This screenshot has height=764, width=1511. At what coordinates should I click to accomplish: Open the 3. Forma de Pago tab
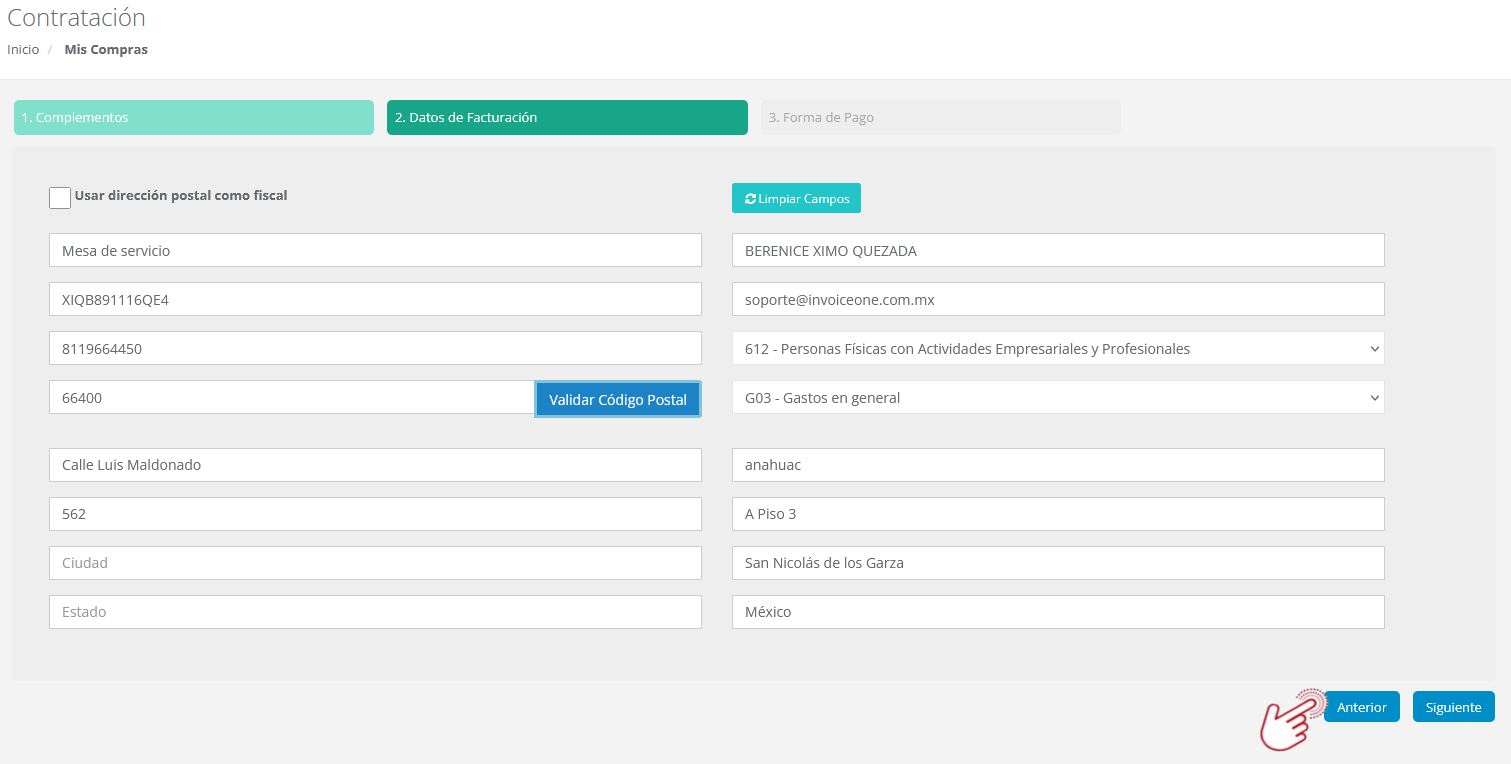click(940, 118)
